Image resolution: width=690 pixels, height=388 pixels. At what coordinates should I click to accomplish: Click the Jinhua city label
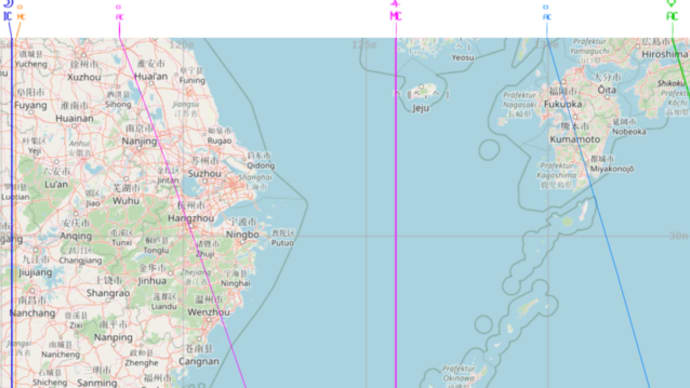(x=152, y=281)
